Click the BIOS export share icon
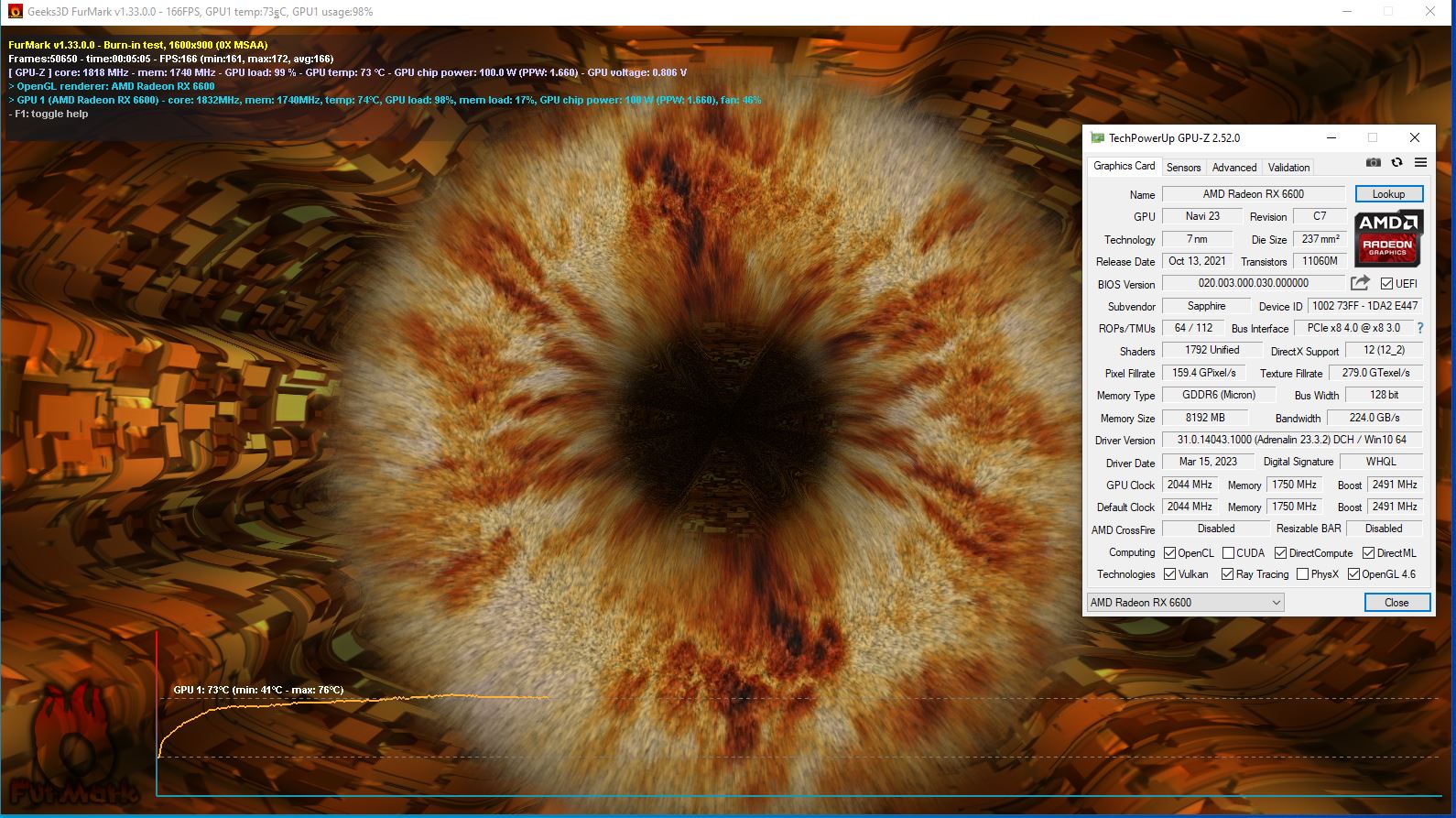Screen dimensions: 1456x818 point(1360,283)
